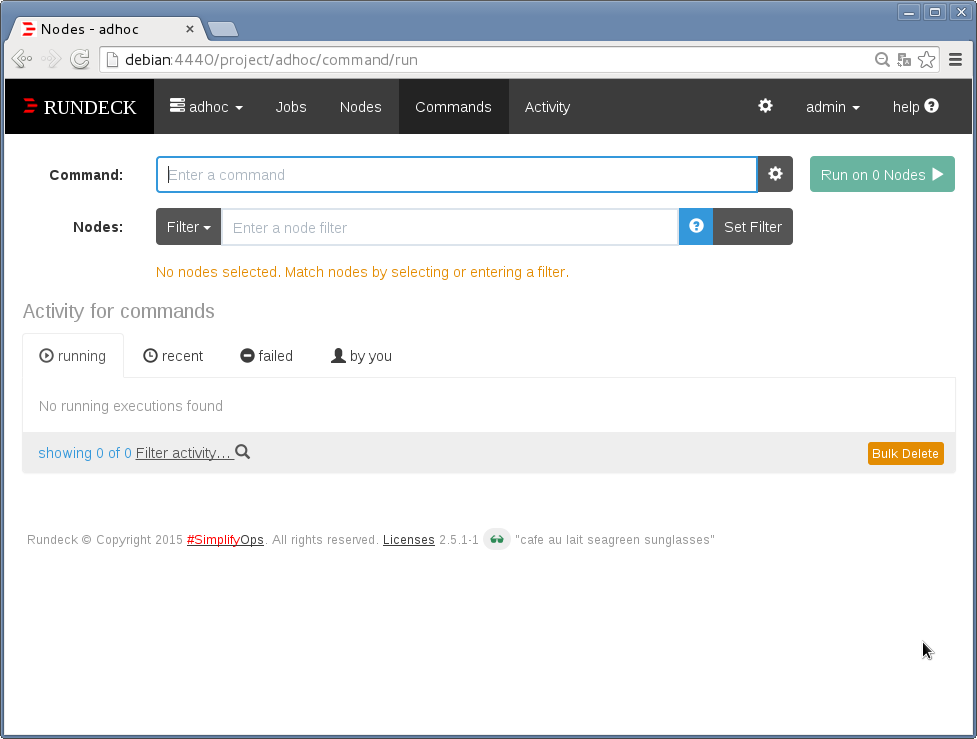977x739 pixels.
Task: Open the adhoc project dropdown
Action: point(206,107)
